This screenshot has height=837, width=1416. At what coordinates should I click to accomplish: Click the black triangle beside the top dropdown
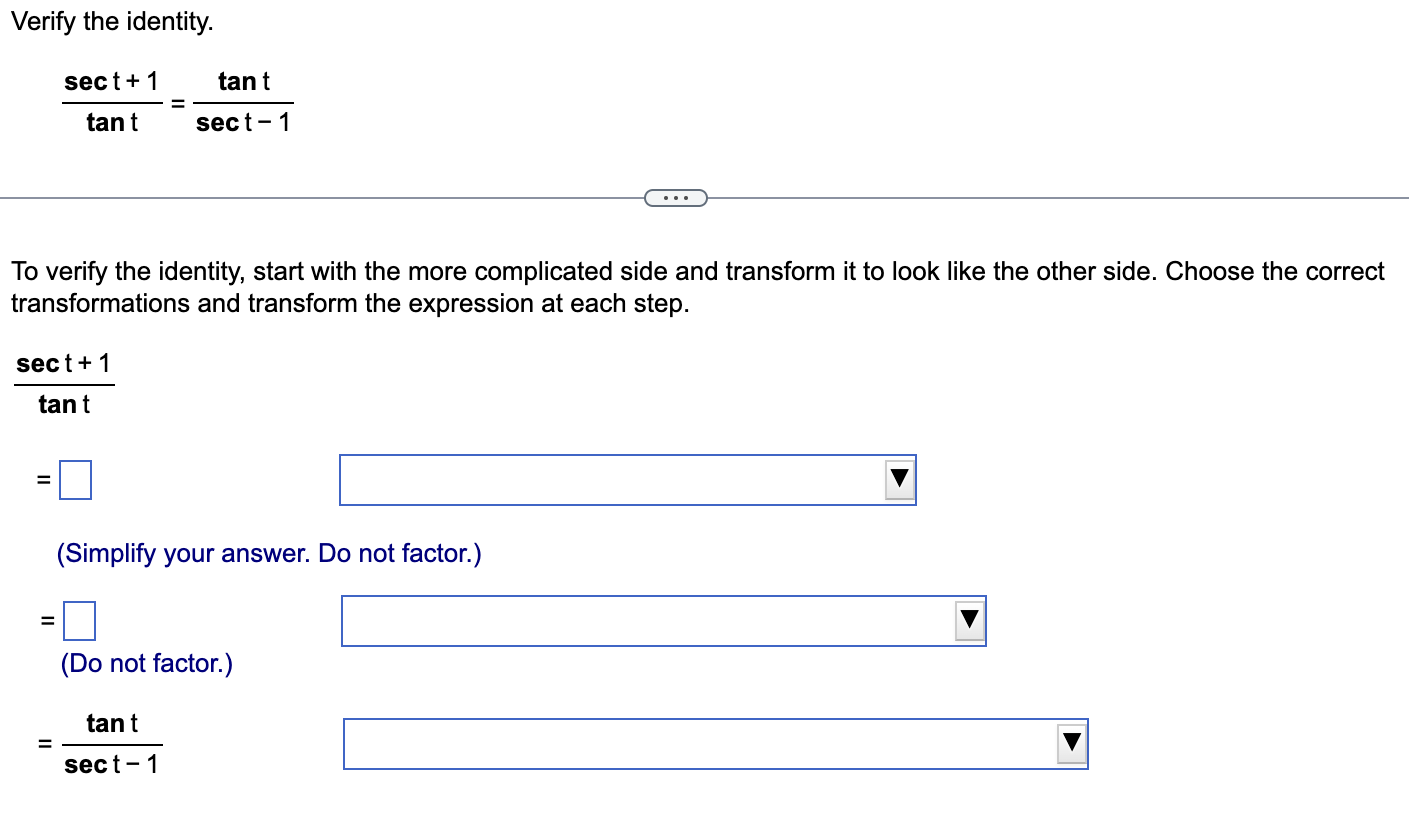(897, 480)
